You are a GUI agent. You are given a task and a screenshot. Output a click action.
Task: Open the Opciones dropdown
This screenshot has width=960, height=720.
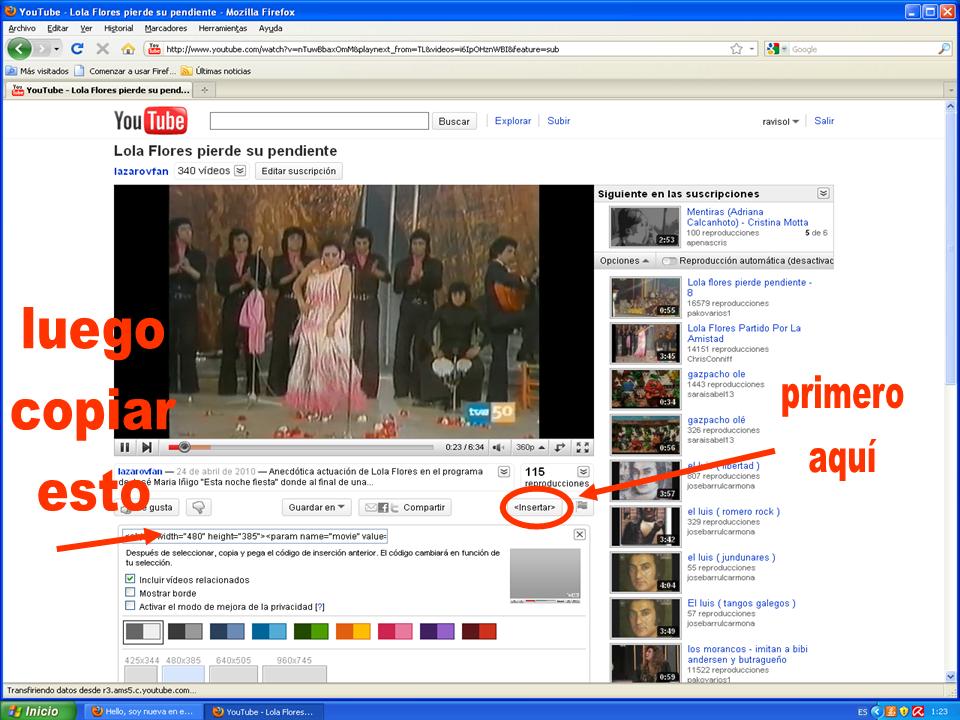coord(624,261)
